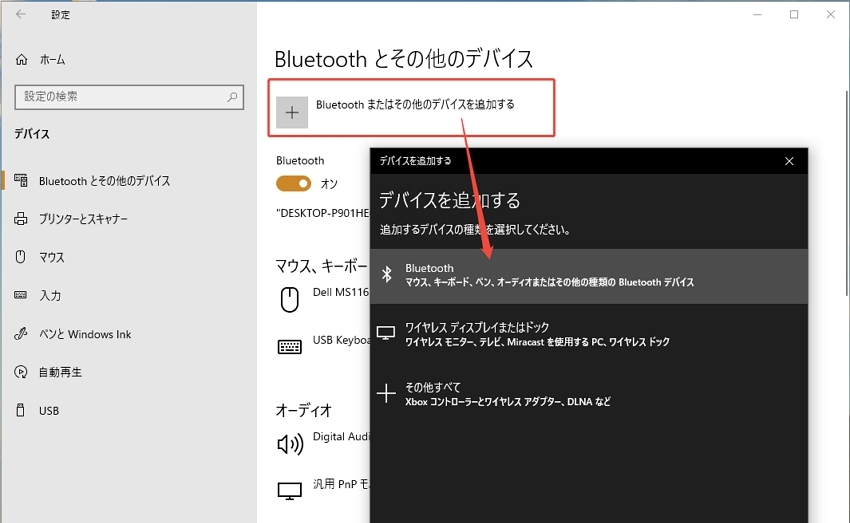The height and width of the screenshot is (523, 850).
Task: Select Bluetooth とその他のデバイス sidebar icon
Action: (x=21, y=180)
